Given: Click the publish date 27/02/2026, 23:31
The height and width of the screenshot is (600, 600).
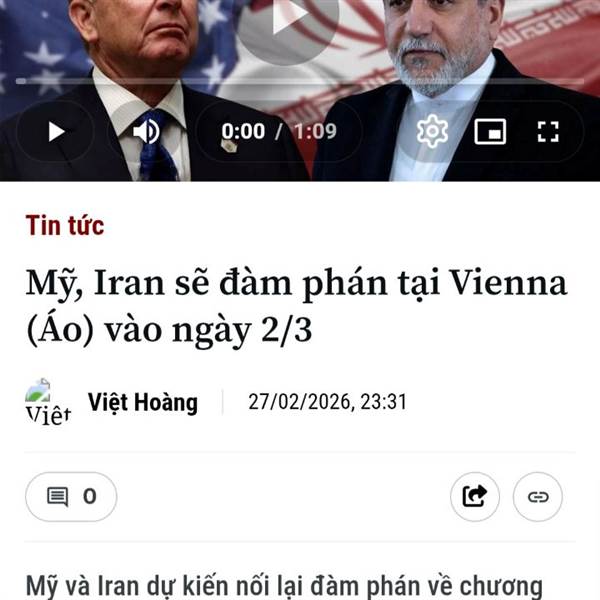Looking at the screenshot, I should [327, 402].
